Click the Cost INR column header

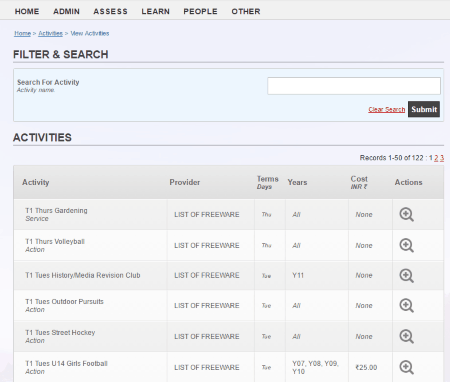pos(359,183)
